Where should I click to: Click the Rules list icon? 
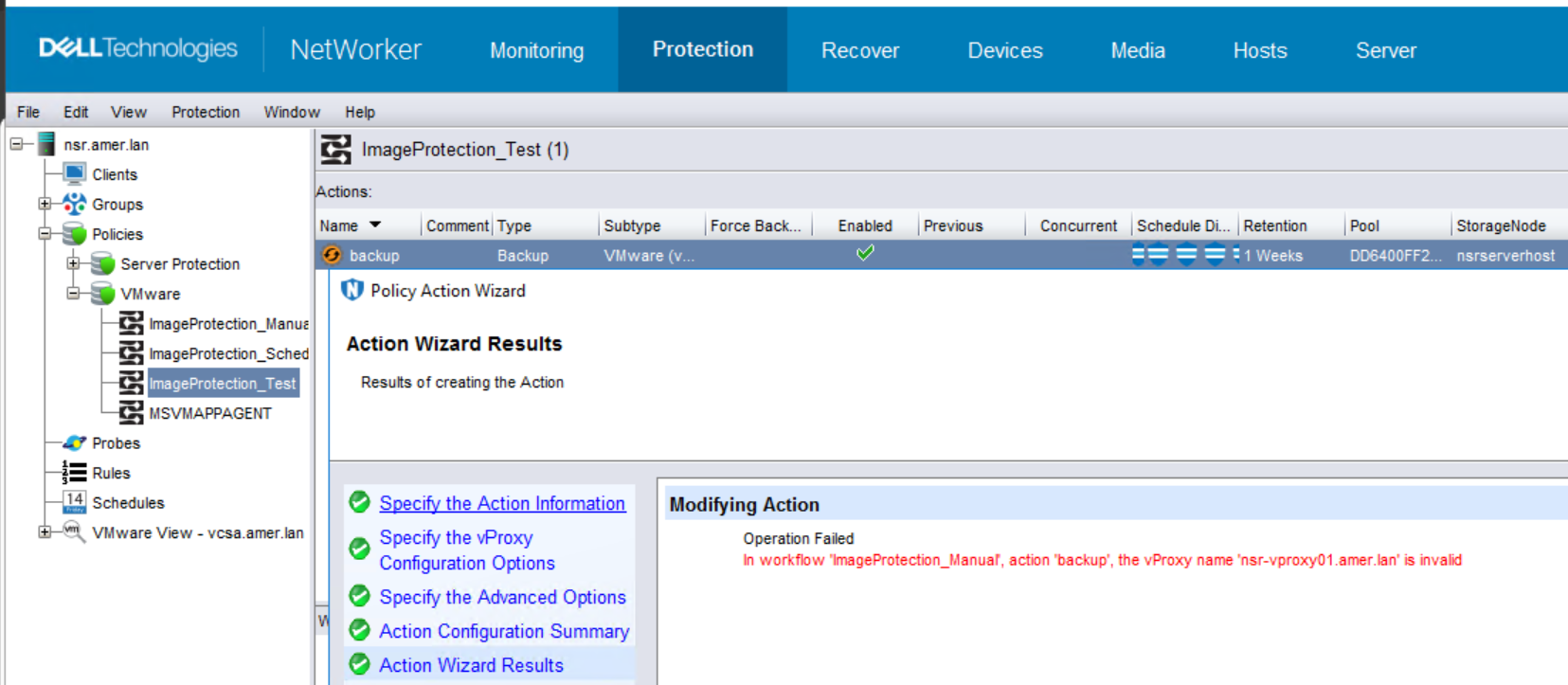tap(75, 472)
